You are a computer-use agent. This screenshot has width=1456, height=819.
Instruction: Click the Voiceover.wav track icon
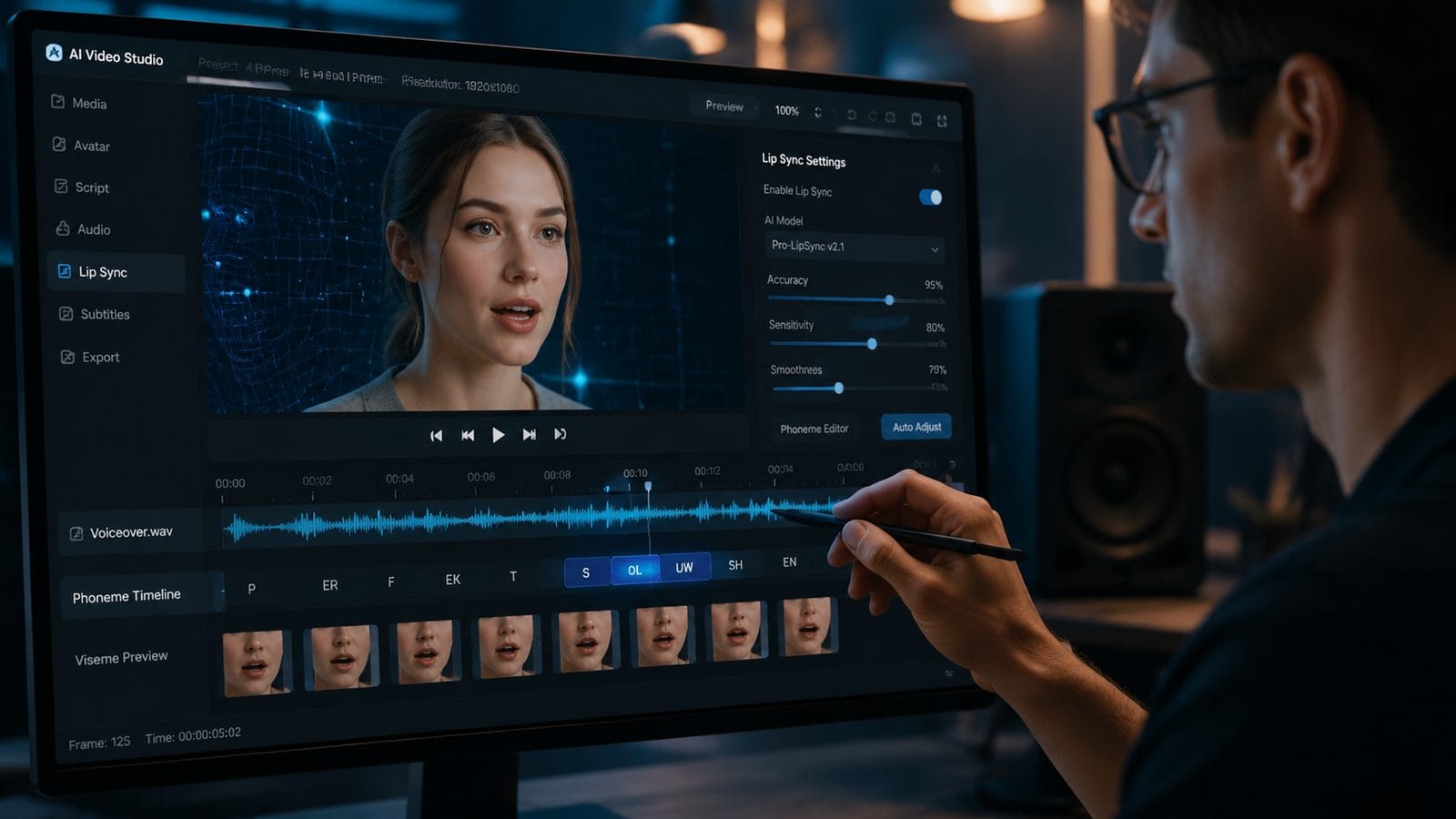[76, 534]
